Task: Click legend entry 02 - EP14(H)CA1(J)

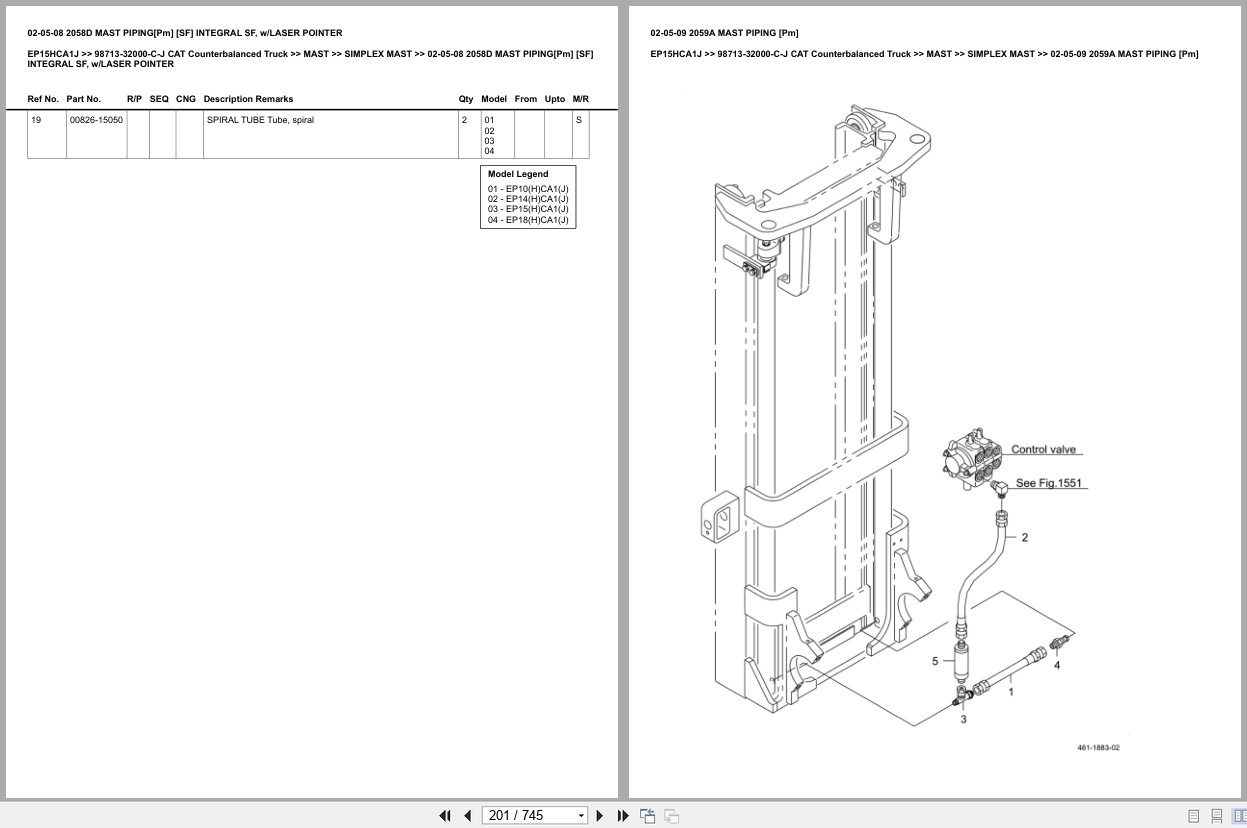Action: 528,199
